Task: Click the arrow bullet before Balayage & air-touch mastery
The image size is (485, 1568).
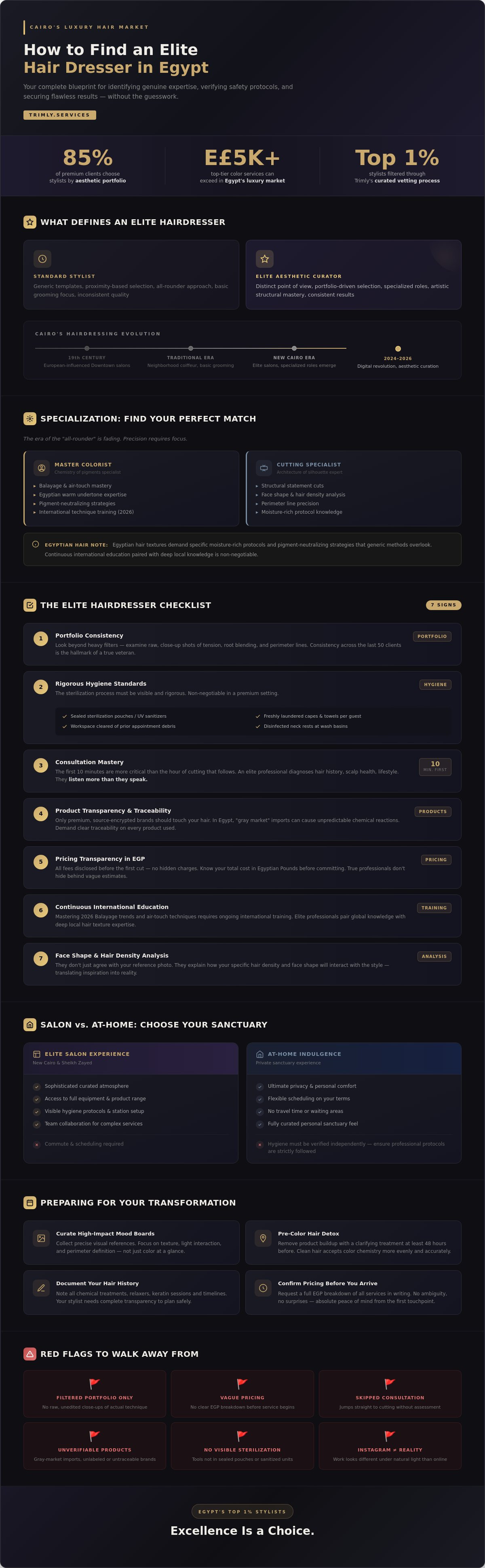Action: [35, 486]
